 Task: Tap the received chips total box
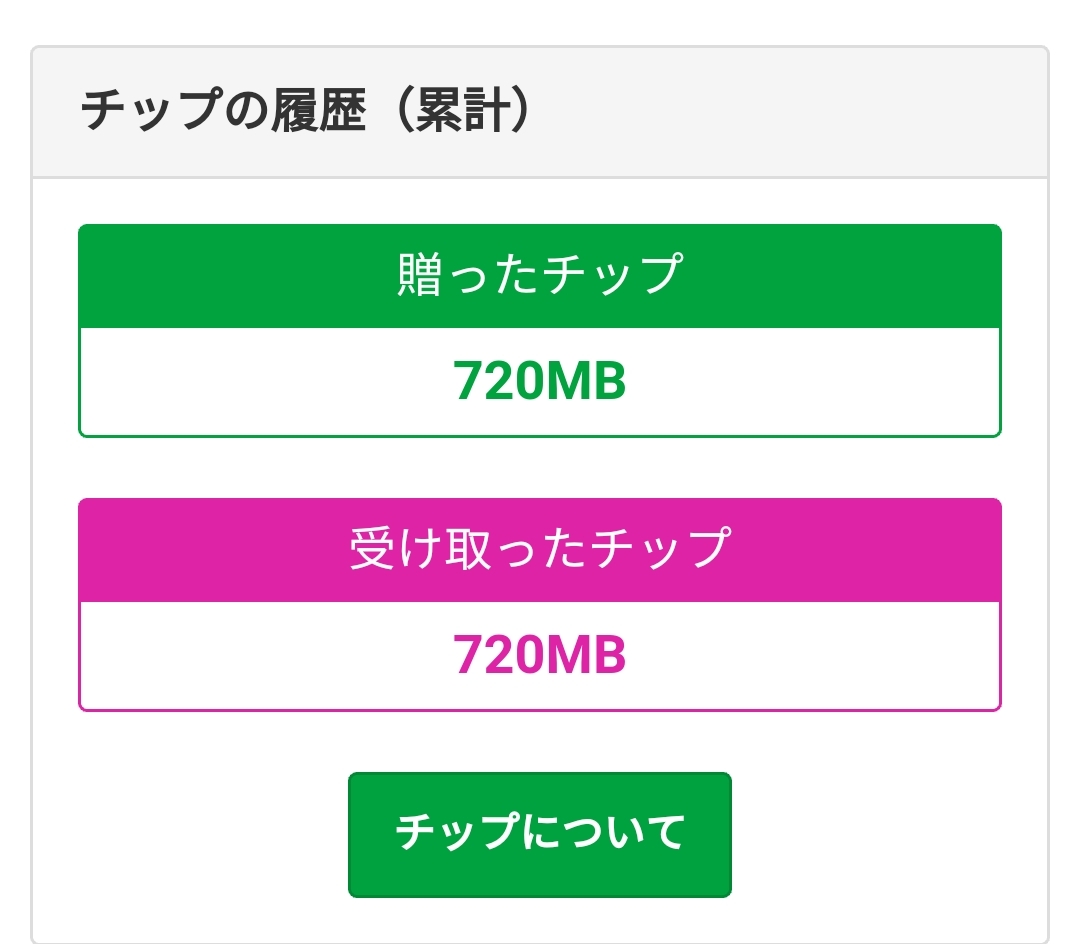[x=539, y=656]
